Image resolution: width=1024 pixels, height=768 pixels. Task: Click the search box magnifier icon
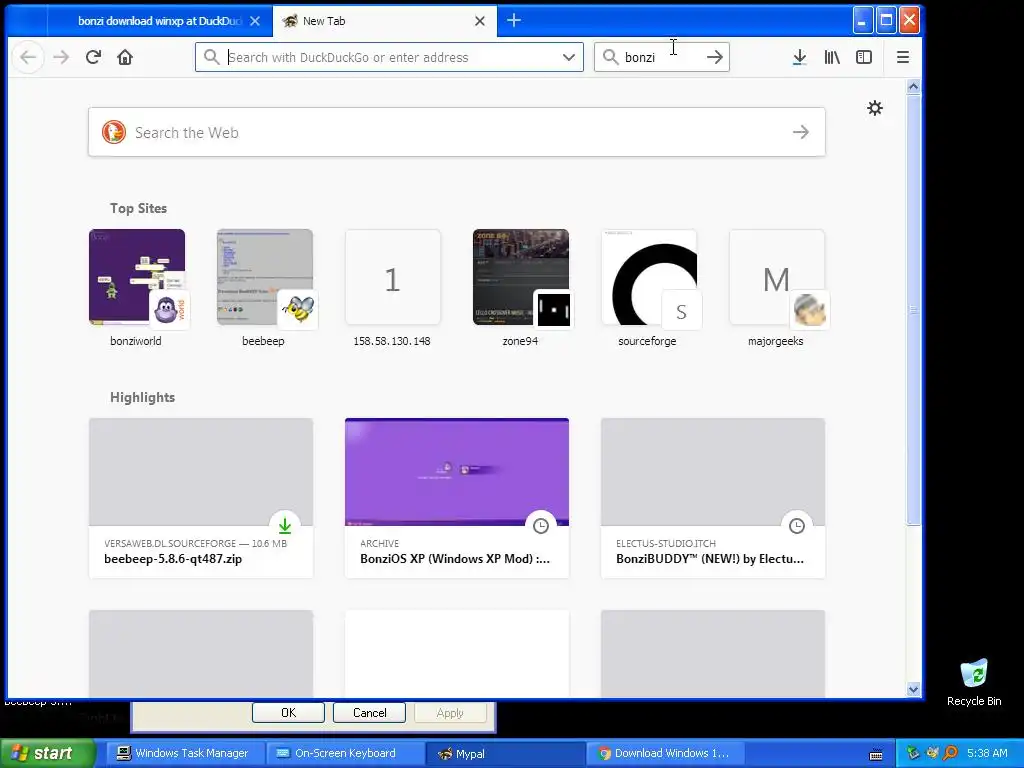click(610, 57)
